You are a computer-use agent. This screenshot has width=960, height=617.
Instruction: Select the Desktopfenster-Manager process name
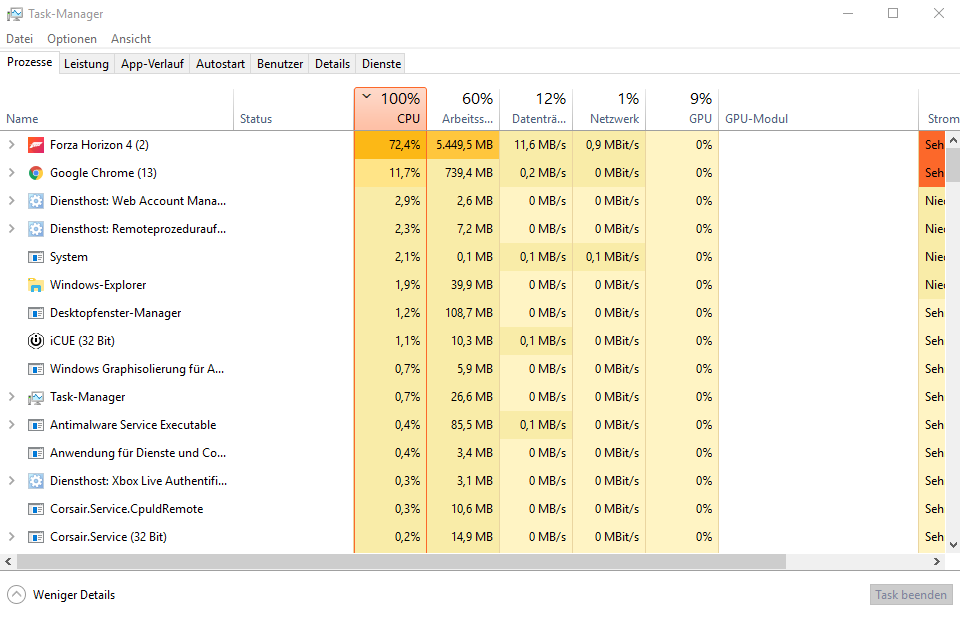[116, 313]
